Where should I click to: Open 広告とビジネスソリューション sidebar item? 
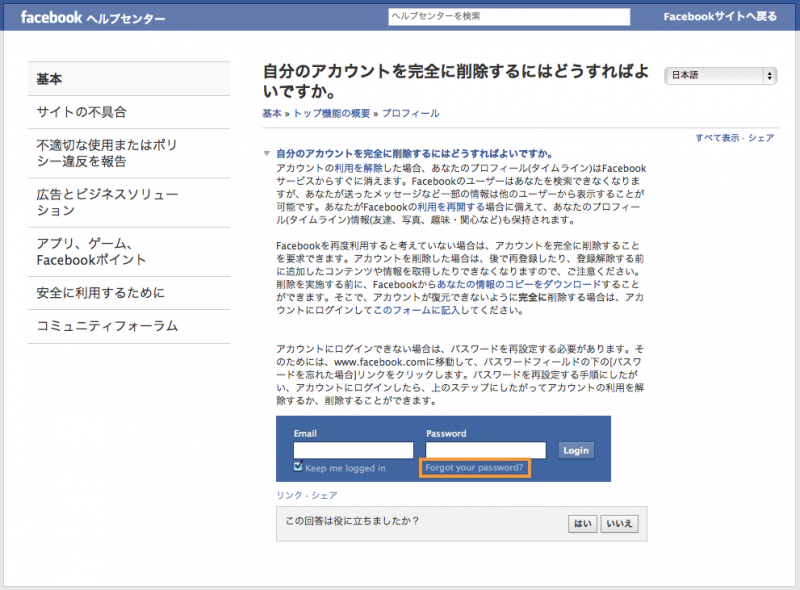tap(129, 203)
